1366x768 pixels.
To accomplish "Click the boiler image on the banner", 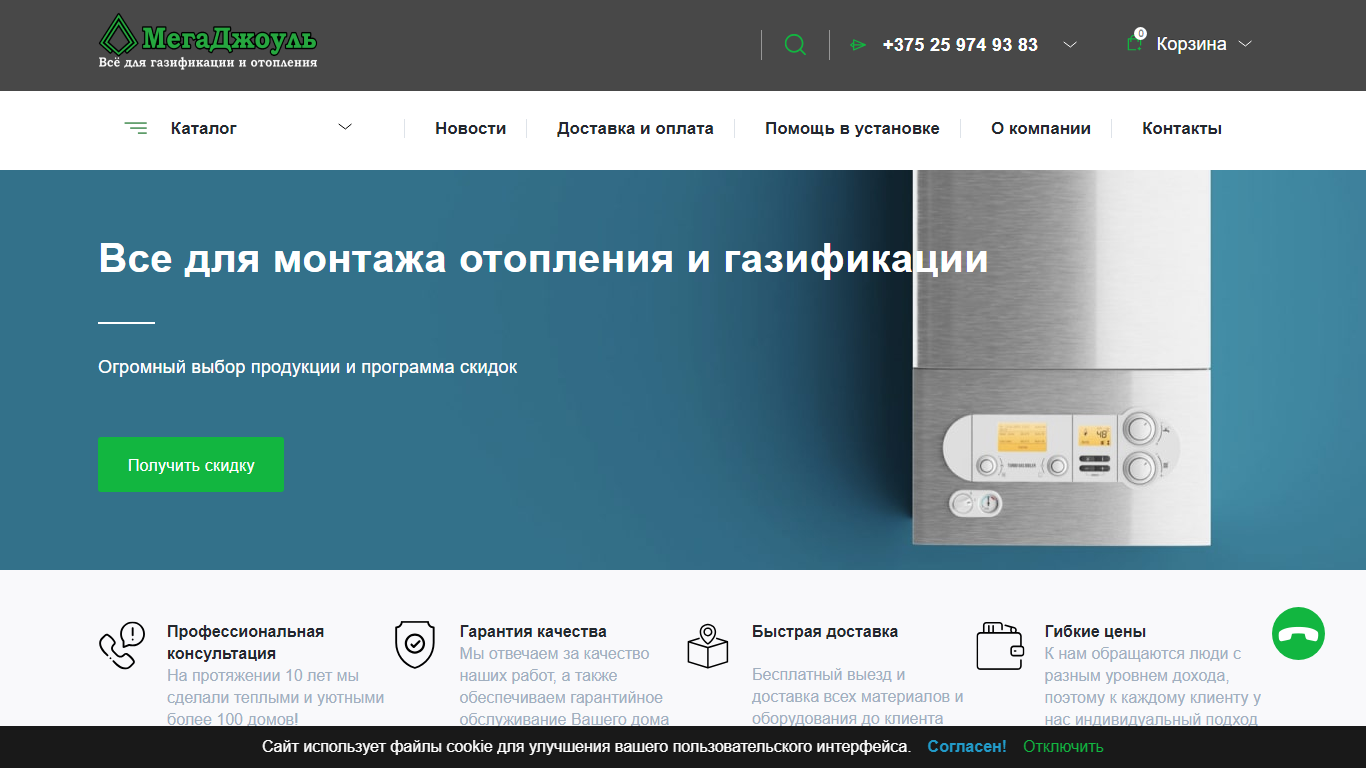I will point(1062,359).
